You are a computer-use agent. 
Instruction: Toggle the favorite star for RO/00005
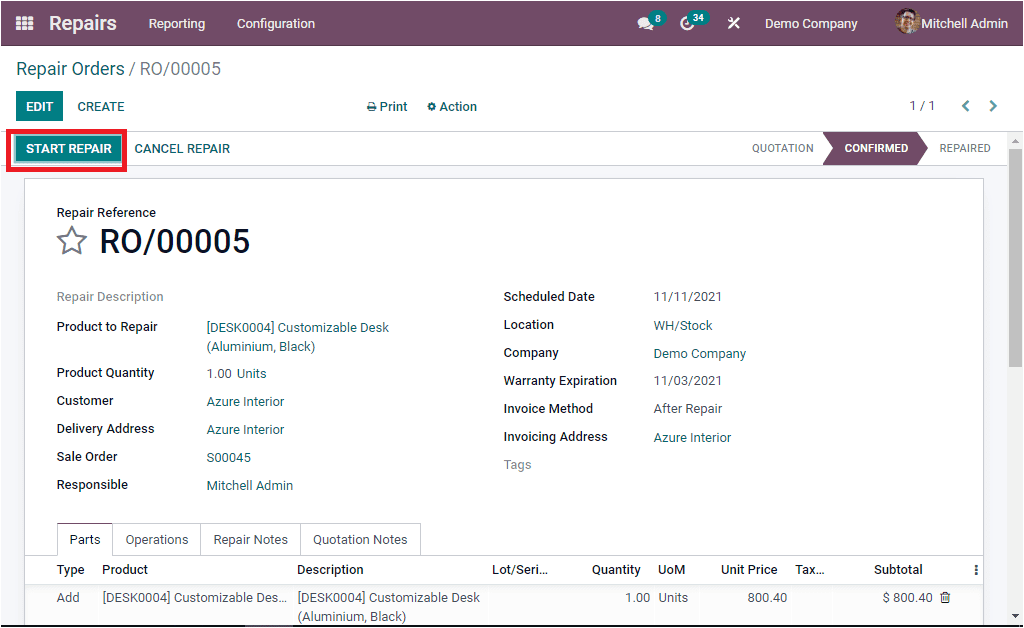71,241
